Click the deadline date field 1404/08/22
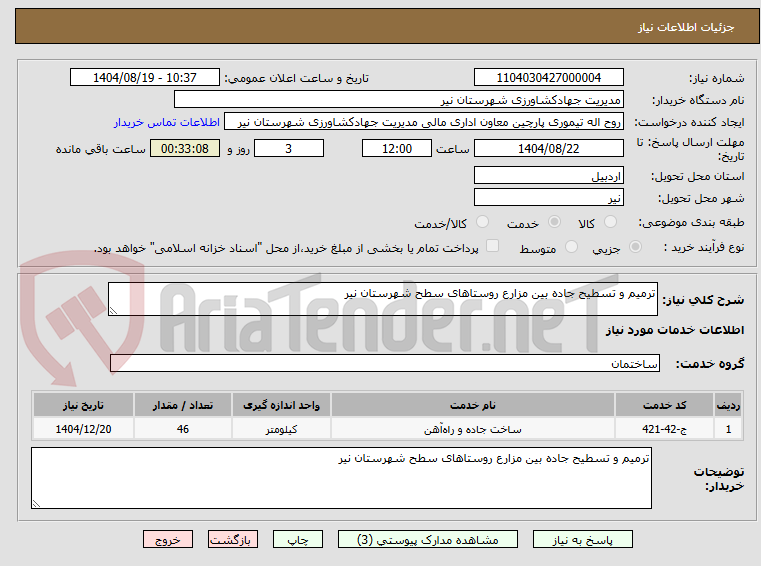Viewport: 761px width, 566px height. [548, 148]
